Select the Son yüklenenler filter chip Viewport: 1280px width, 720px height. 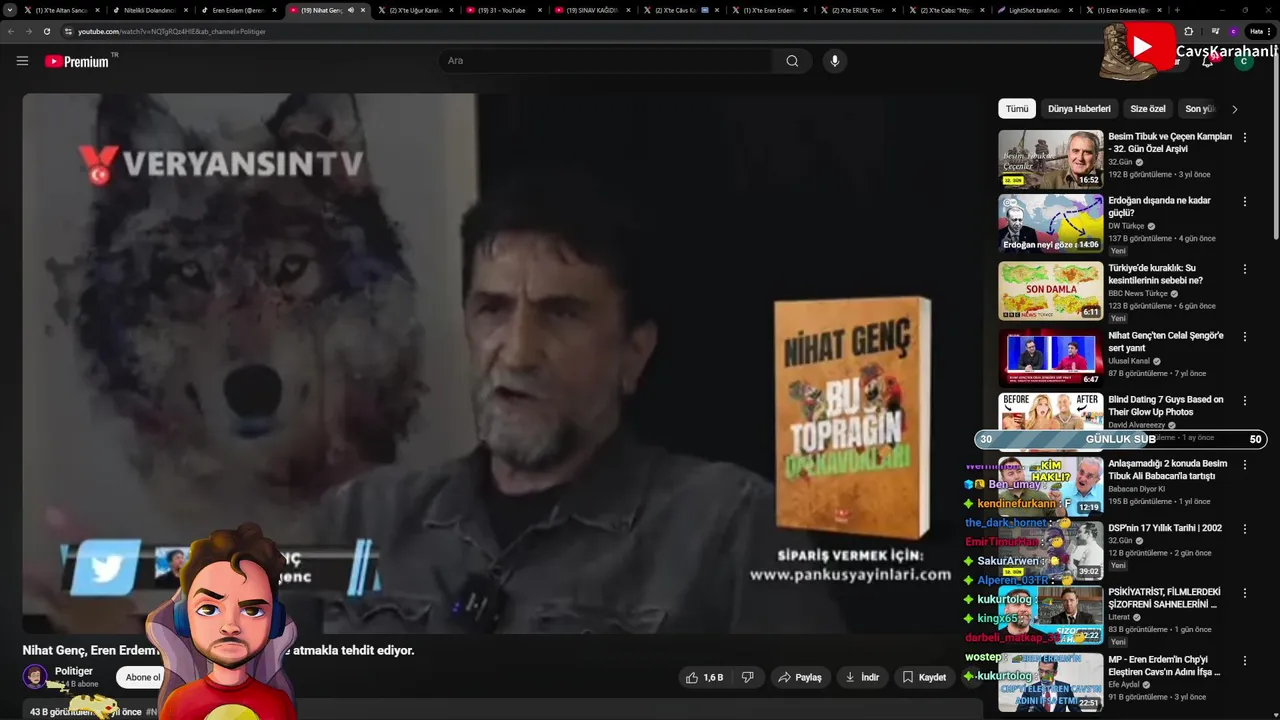(1199, 109)
